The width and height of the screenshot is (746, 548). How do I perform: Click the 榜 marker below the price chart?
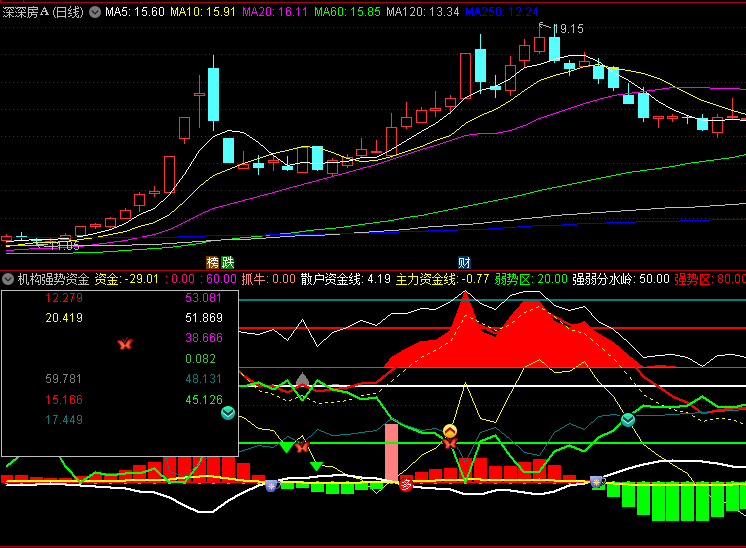coord(212,262)
